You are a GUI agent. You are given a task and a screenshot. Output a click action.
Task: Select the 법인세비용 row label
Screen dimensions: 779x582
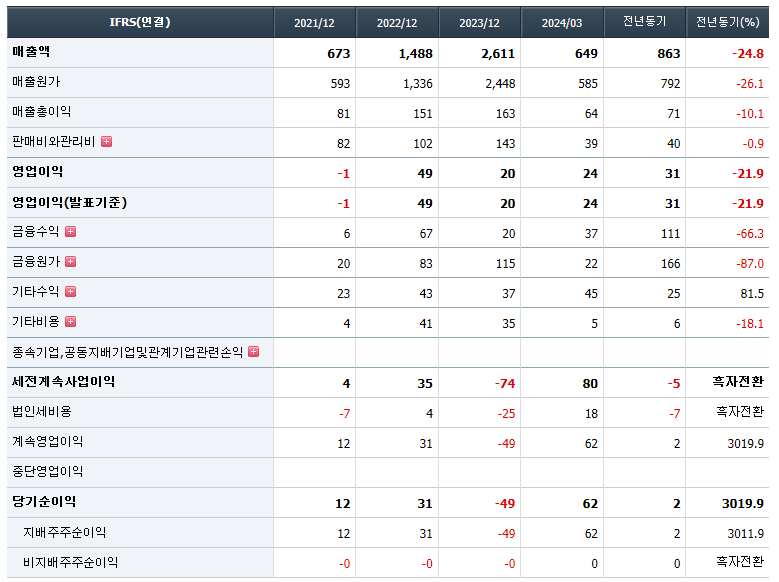coord(42,412)
